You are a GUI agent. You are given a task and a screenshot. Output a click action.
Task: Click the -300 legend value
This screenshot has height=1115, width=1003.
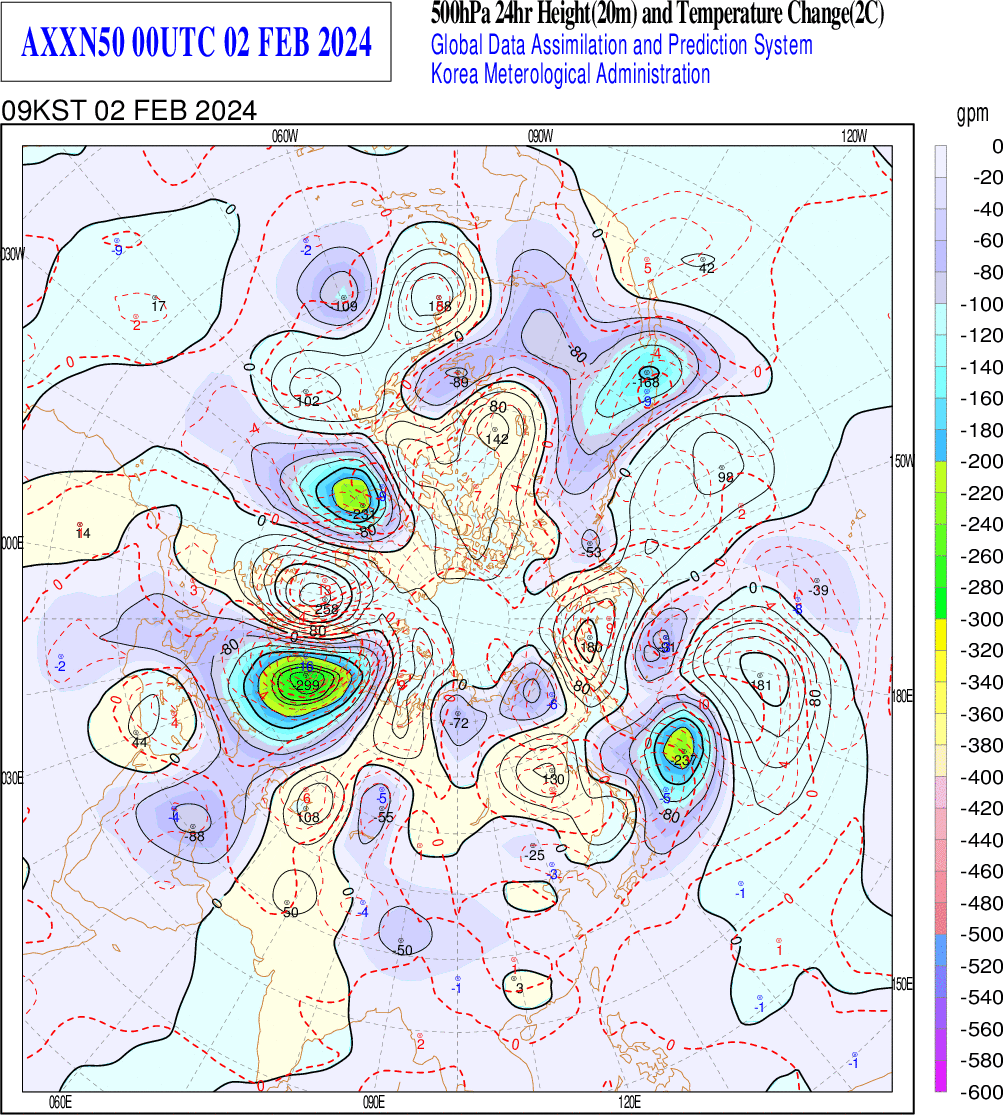coord(981,619)
